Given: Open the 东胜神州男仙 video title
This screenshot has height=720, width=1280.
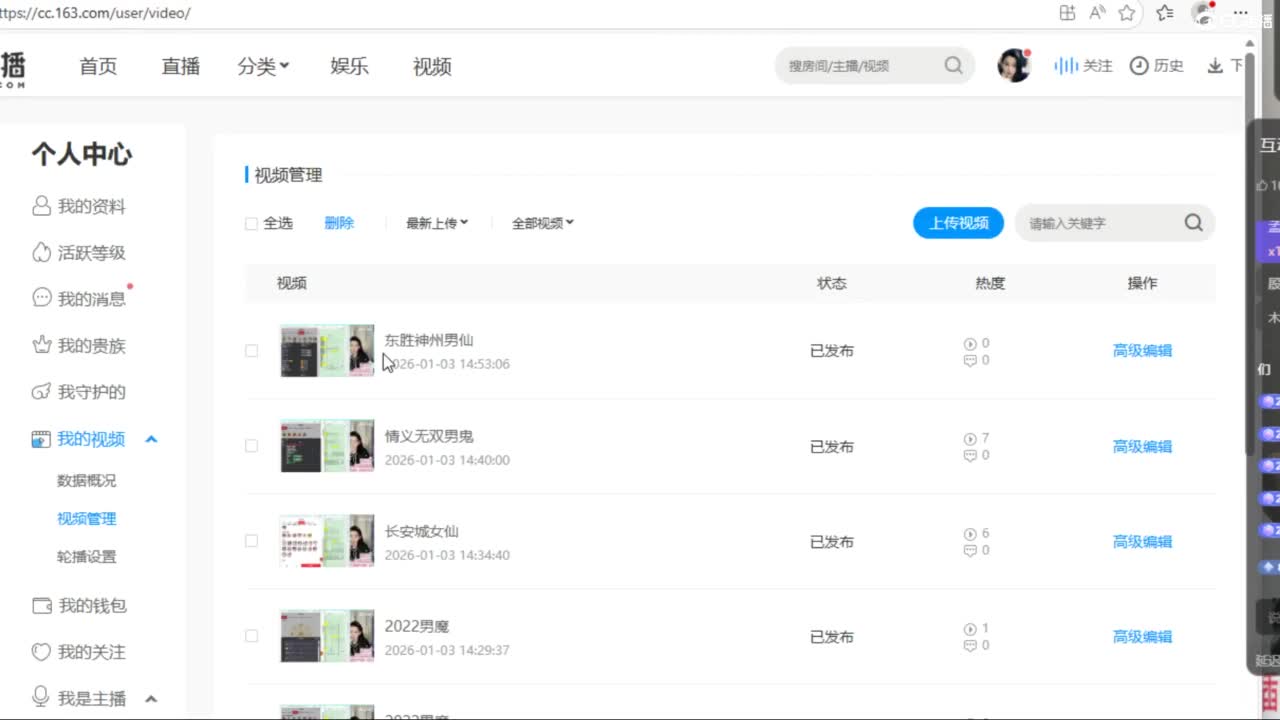Looking at the screenshot, I should 429,340.
